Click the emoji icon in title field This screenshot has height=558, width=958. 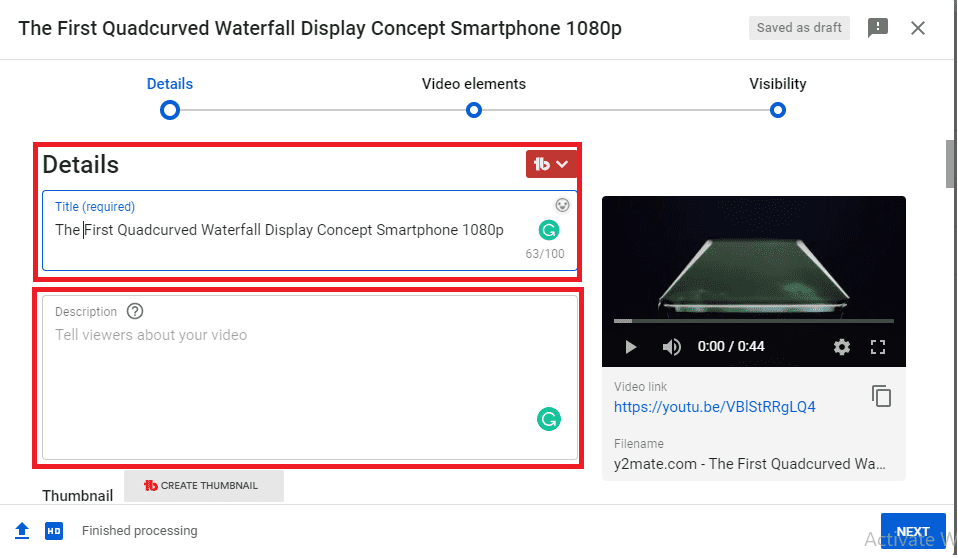[x=563, y=205]
